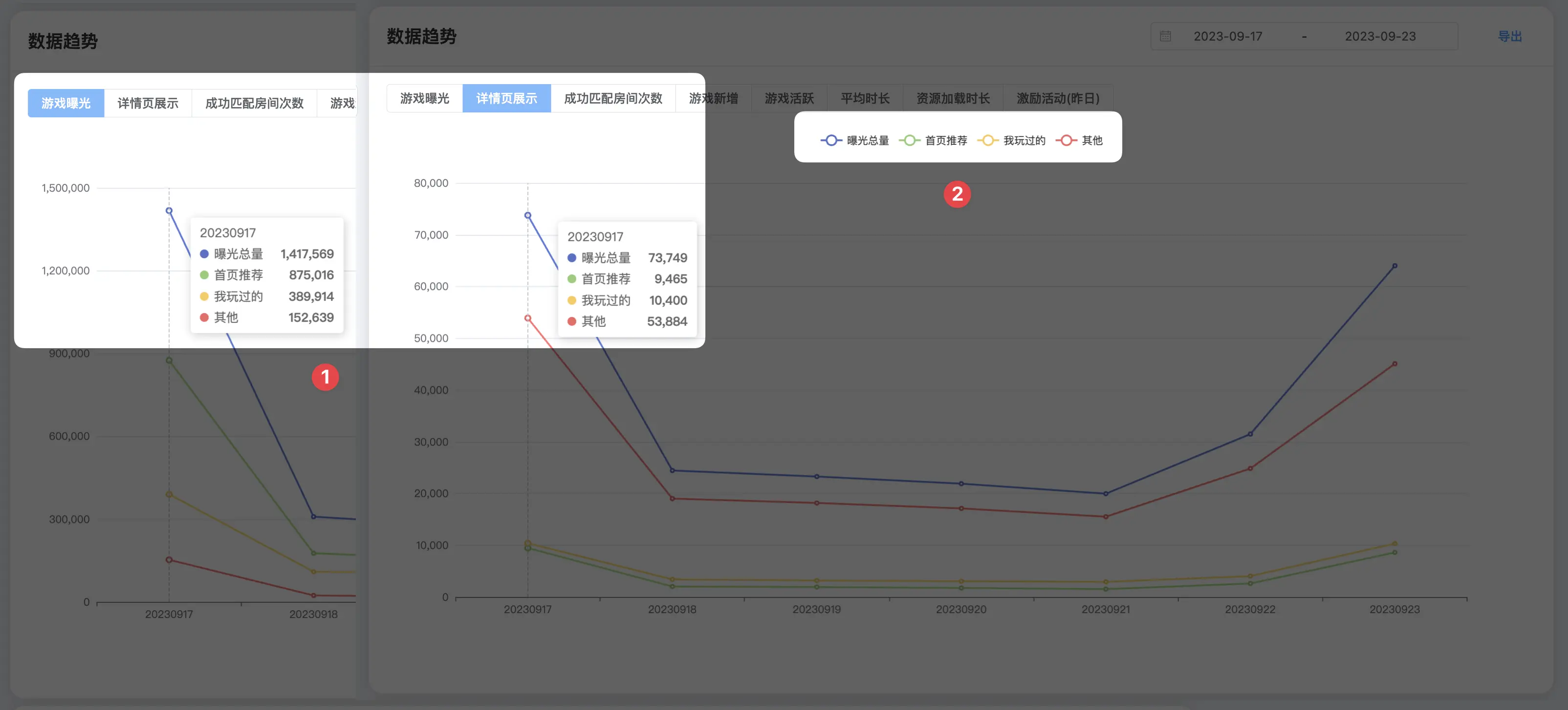Select 详情页展示 tab in right panel
The height and width of the screenshot is (710, 1568).
click(x=506, y=98)
